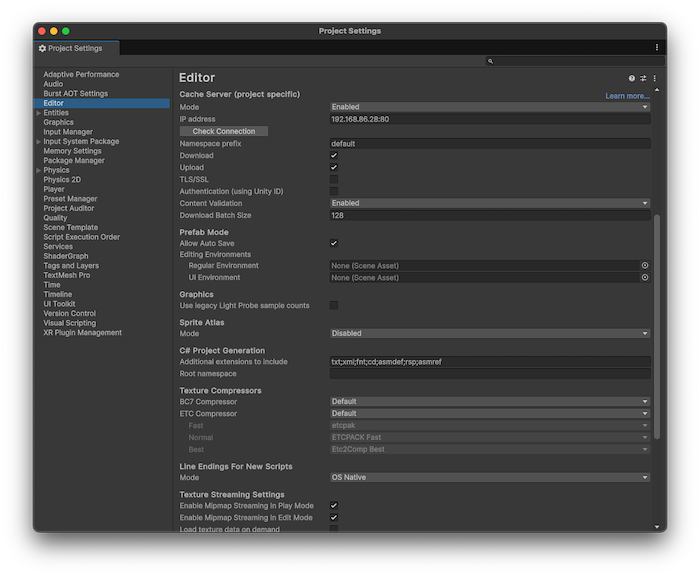
Task: Expand the Entities tree item
Action: [39, 113]
